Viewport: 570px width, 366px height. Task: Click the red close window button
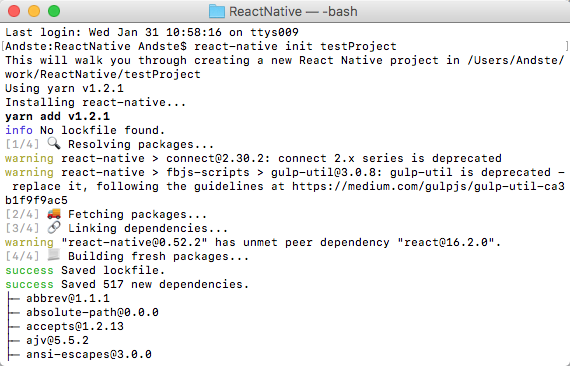coord(14,11)
